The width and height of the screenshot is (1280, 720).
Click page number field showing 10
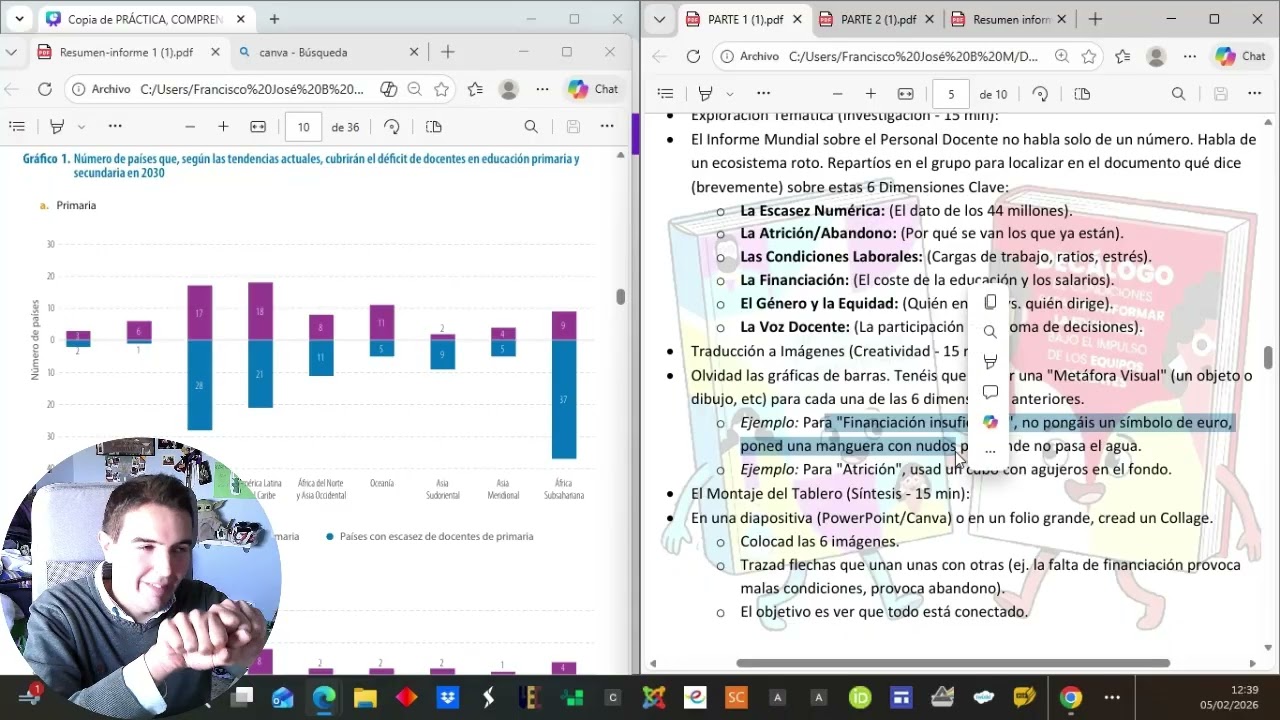(303, 127)
